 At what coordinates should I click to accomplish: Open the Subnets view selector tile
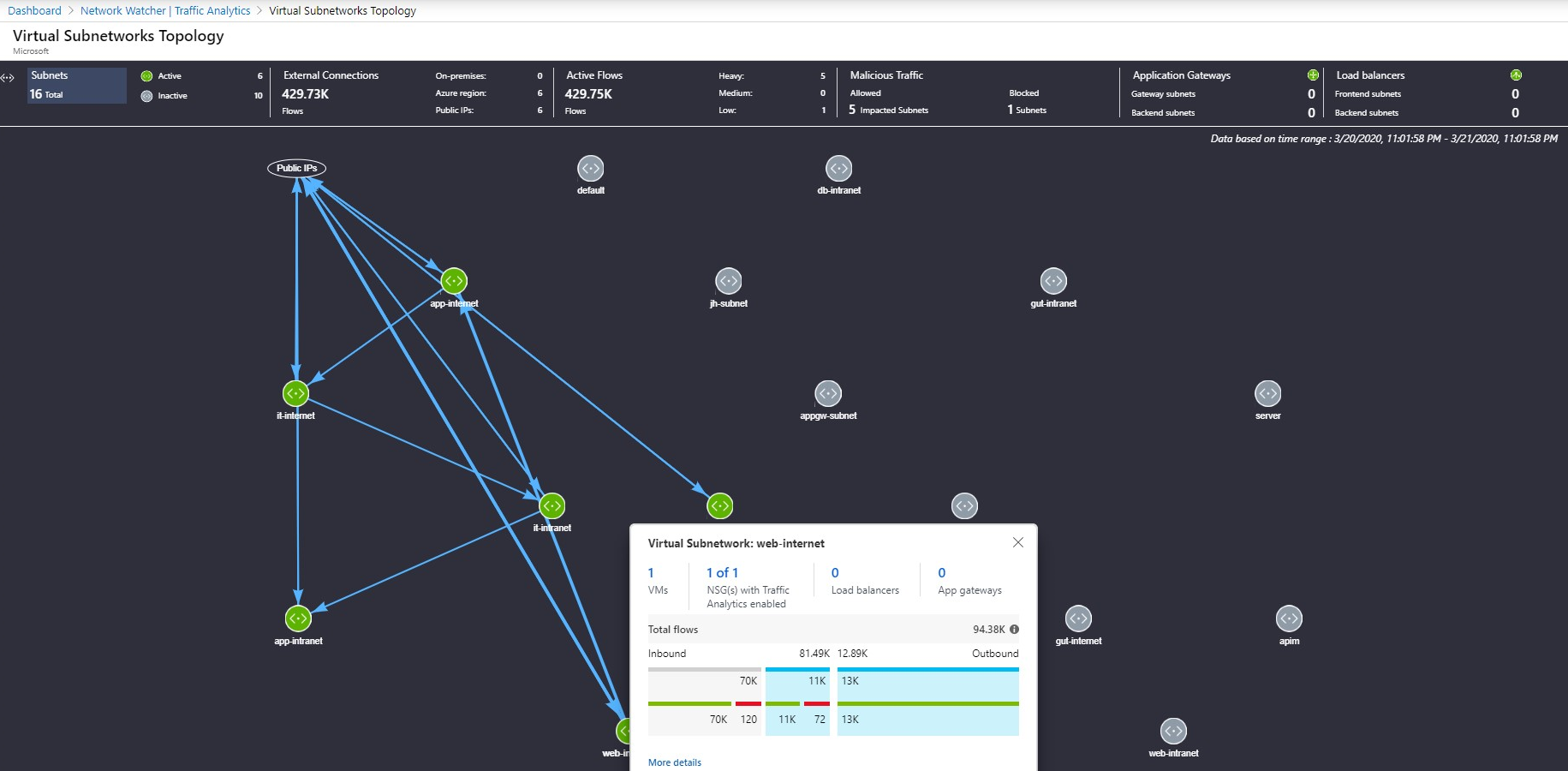click(x=76, y=85)
